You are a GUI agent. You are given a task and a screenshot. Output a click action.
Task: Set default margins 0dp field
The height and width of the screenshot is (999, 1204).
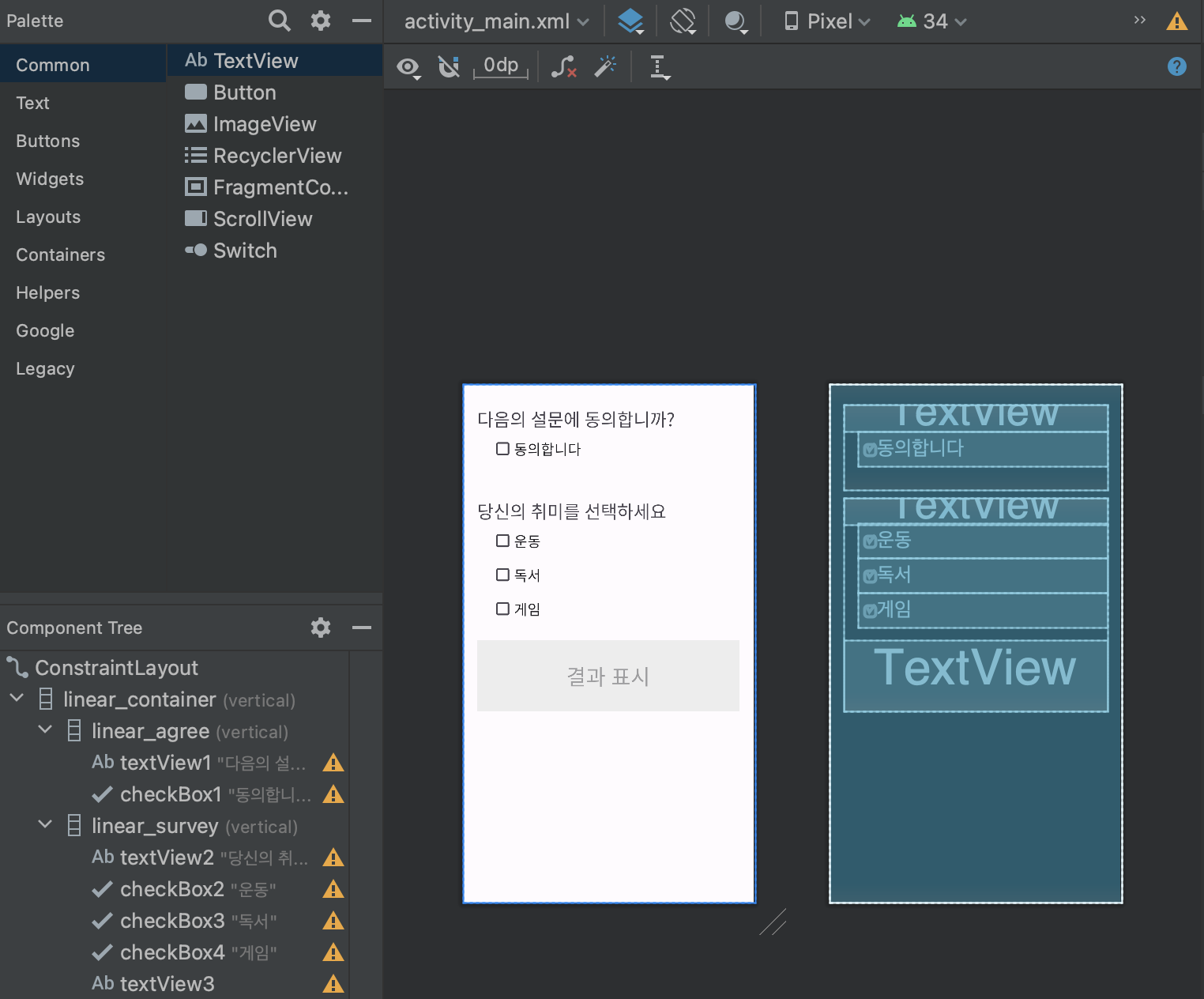point(501,66)
